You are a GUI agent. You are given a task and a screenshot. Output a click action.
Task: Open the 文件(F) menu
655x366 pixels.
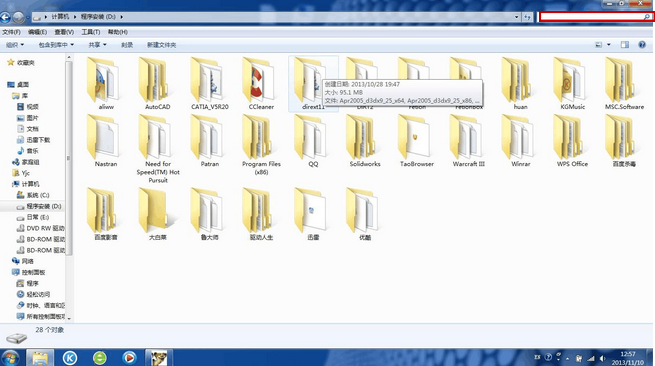click(x=11, y=32)
